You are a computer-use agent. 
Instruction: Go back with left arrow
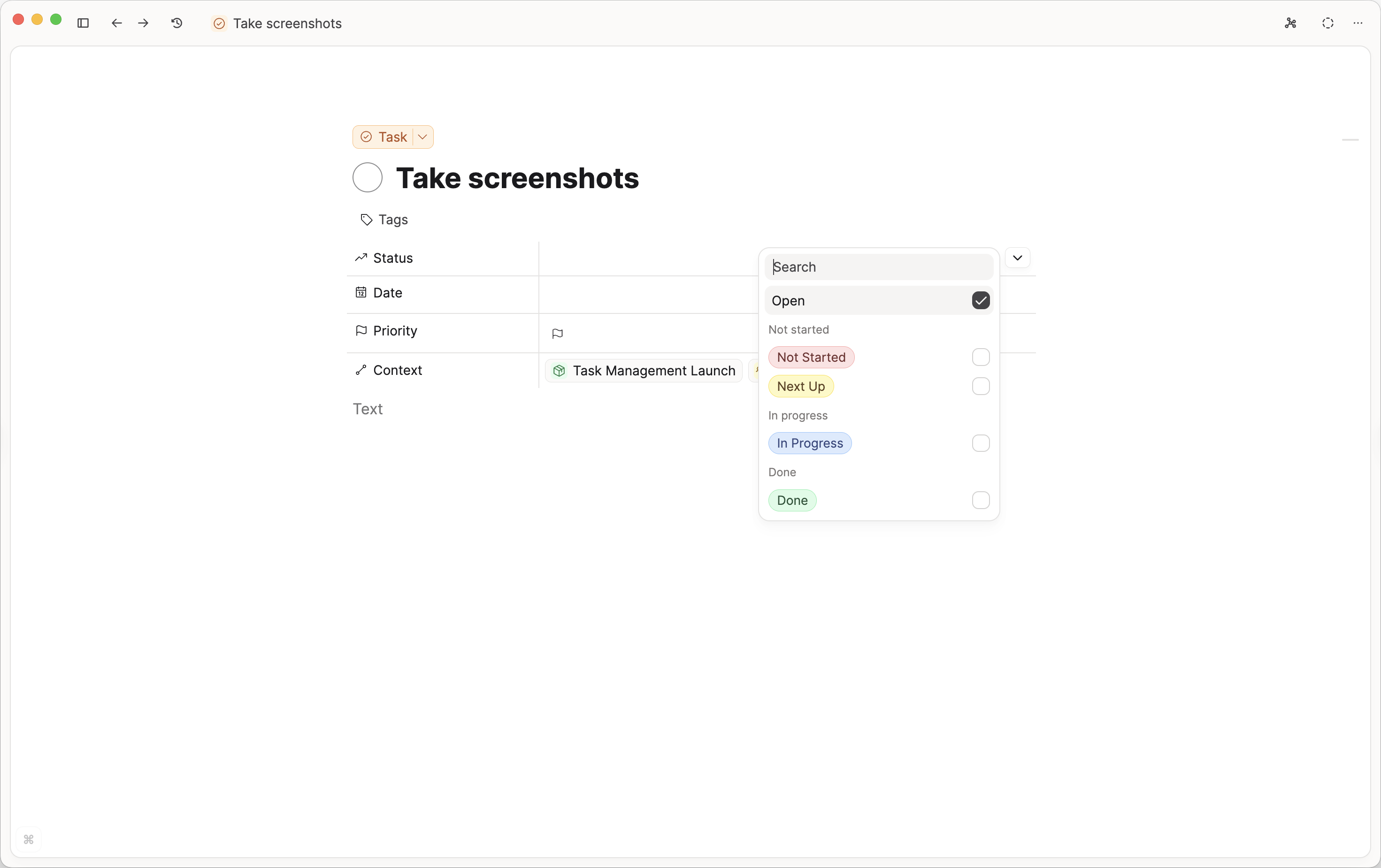116,23
